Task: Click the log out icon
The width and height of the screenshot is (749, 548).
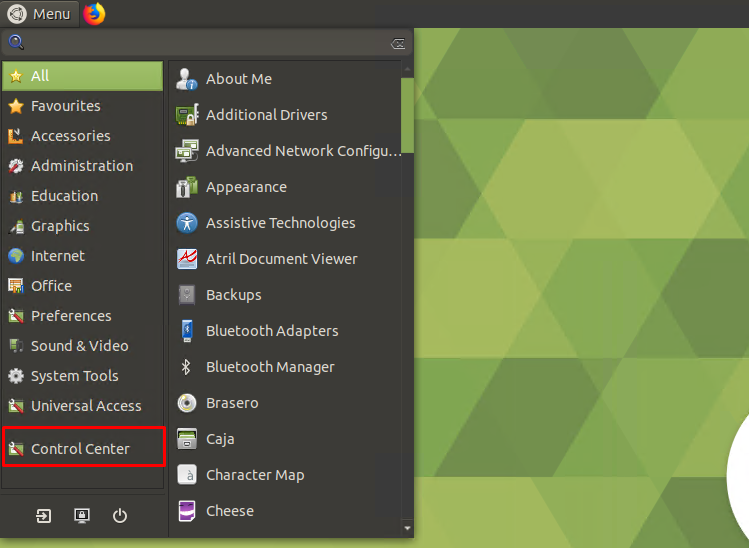Action: tap(43, 516)
